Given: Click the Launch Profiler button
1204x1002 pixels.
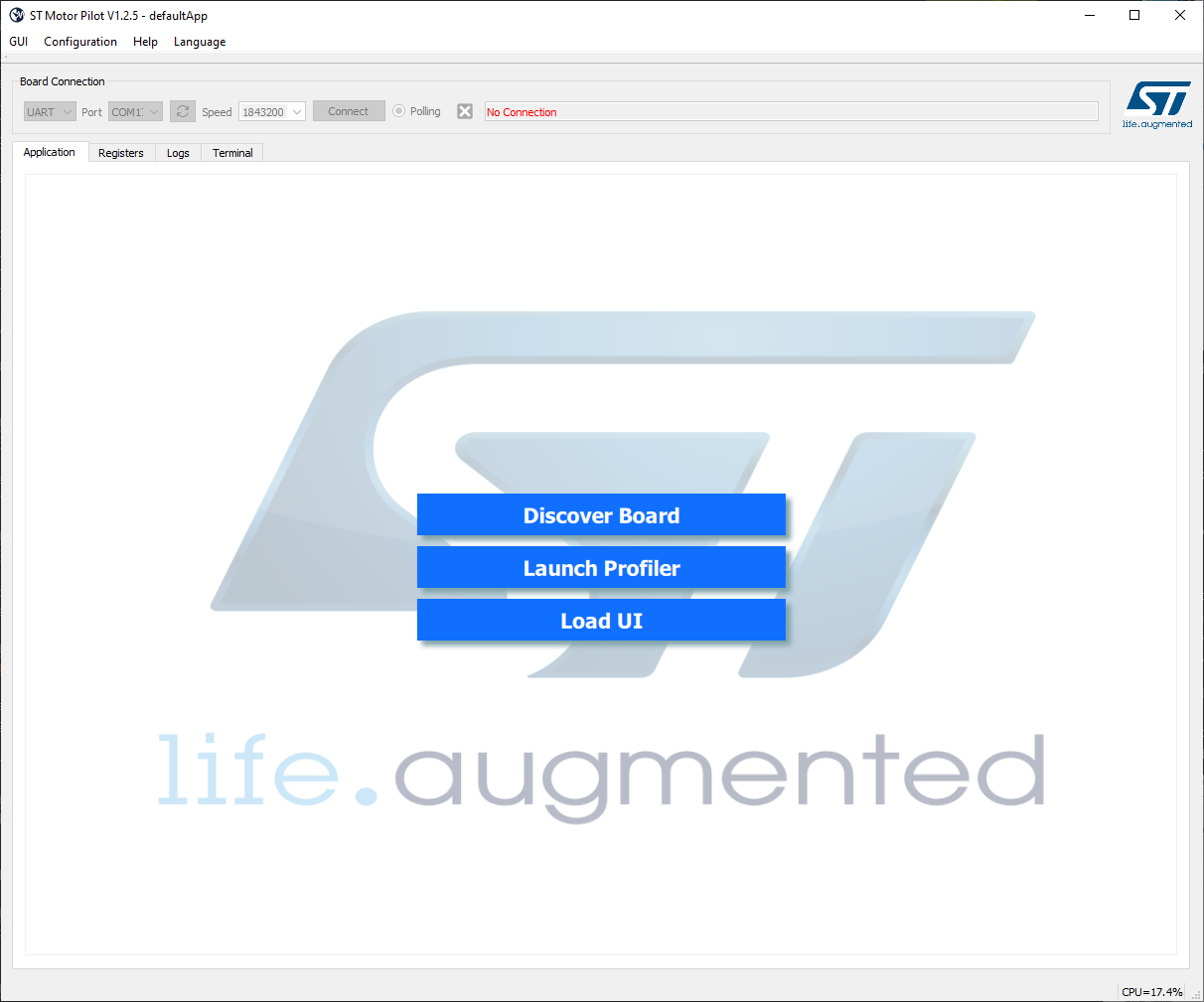Looking at the screenshot, I should 601,567.
